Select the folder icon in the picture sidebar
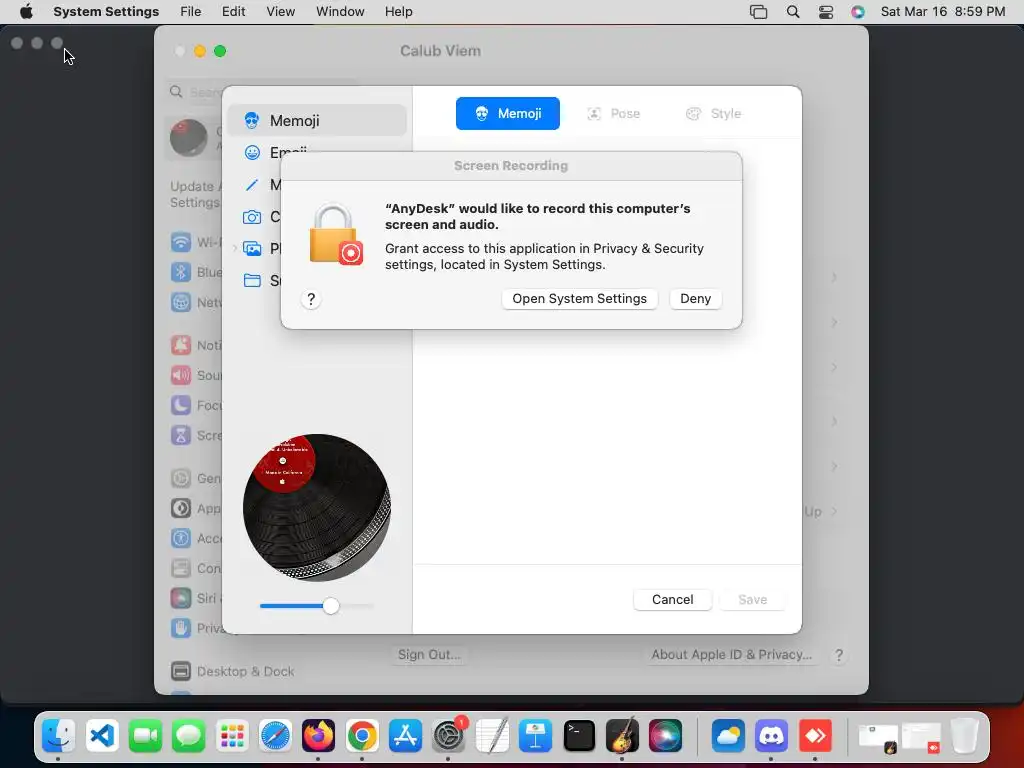 (x=252, y=281)
